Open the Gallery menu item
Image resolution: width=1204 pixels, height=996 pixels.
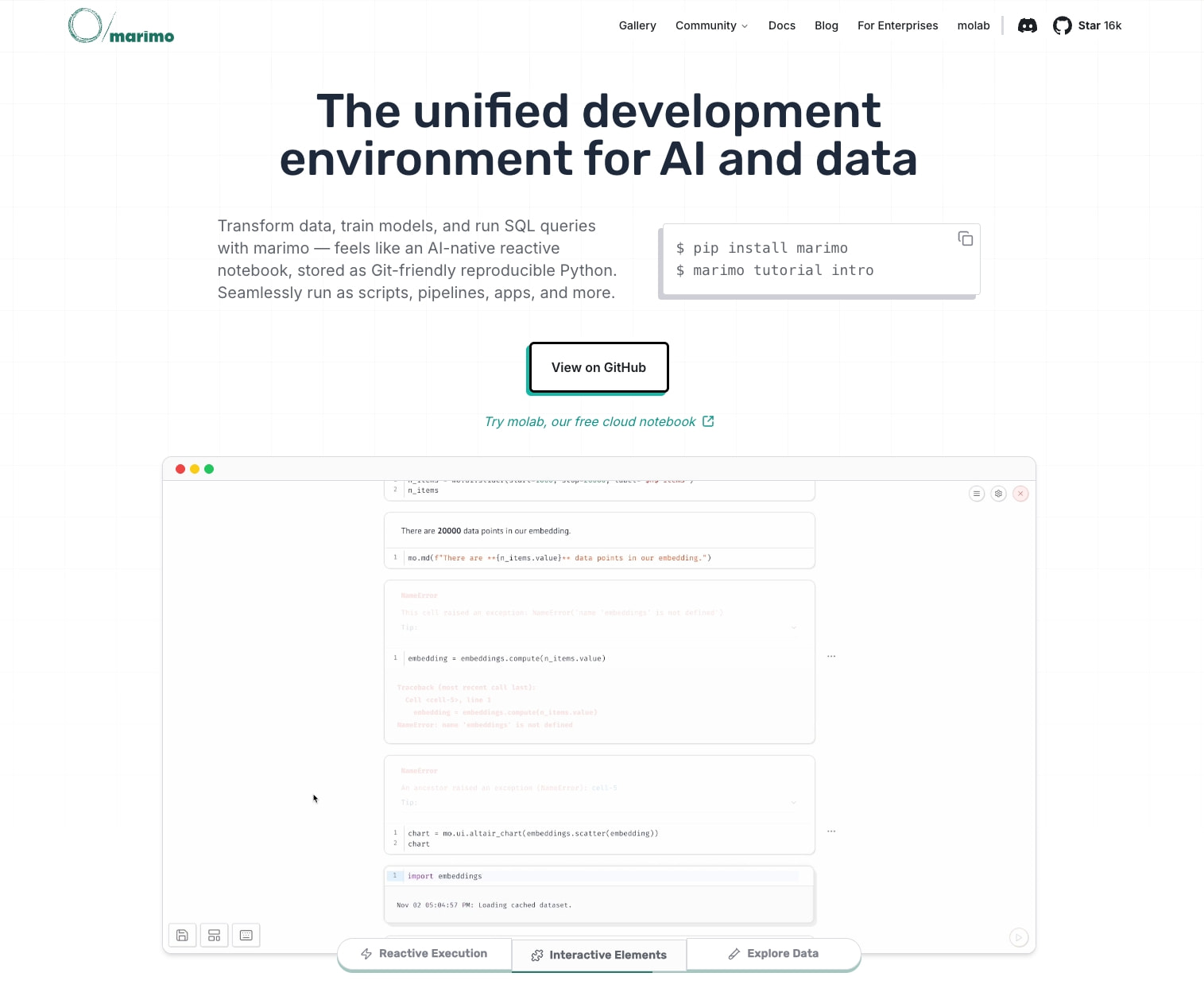click(637, 25)
